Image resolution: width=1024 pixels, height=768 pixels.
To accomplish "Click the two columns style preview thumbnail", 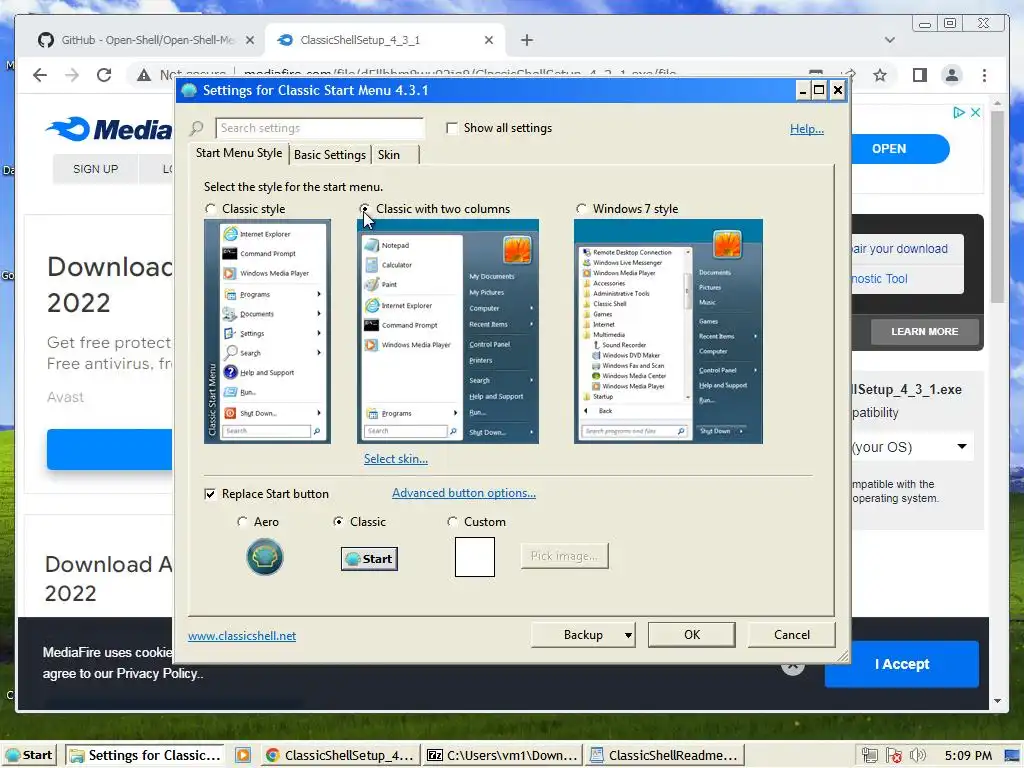I will tap(447, 331).
